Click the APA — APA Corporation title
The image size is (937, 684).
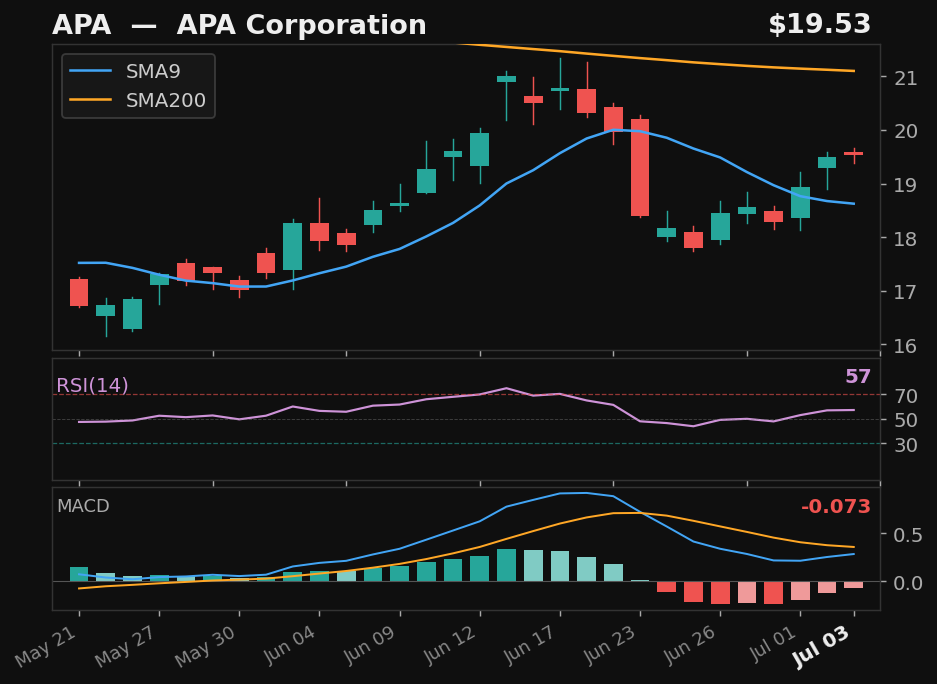coord(239,25)
